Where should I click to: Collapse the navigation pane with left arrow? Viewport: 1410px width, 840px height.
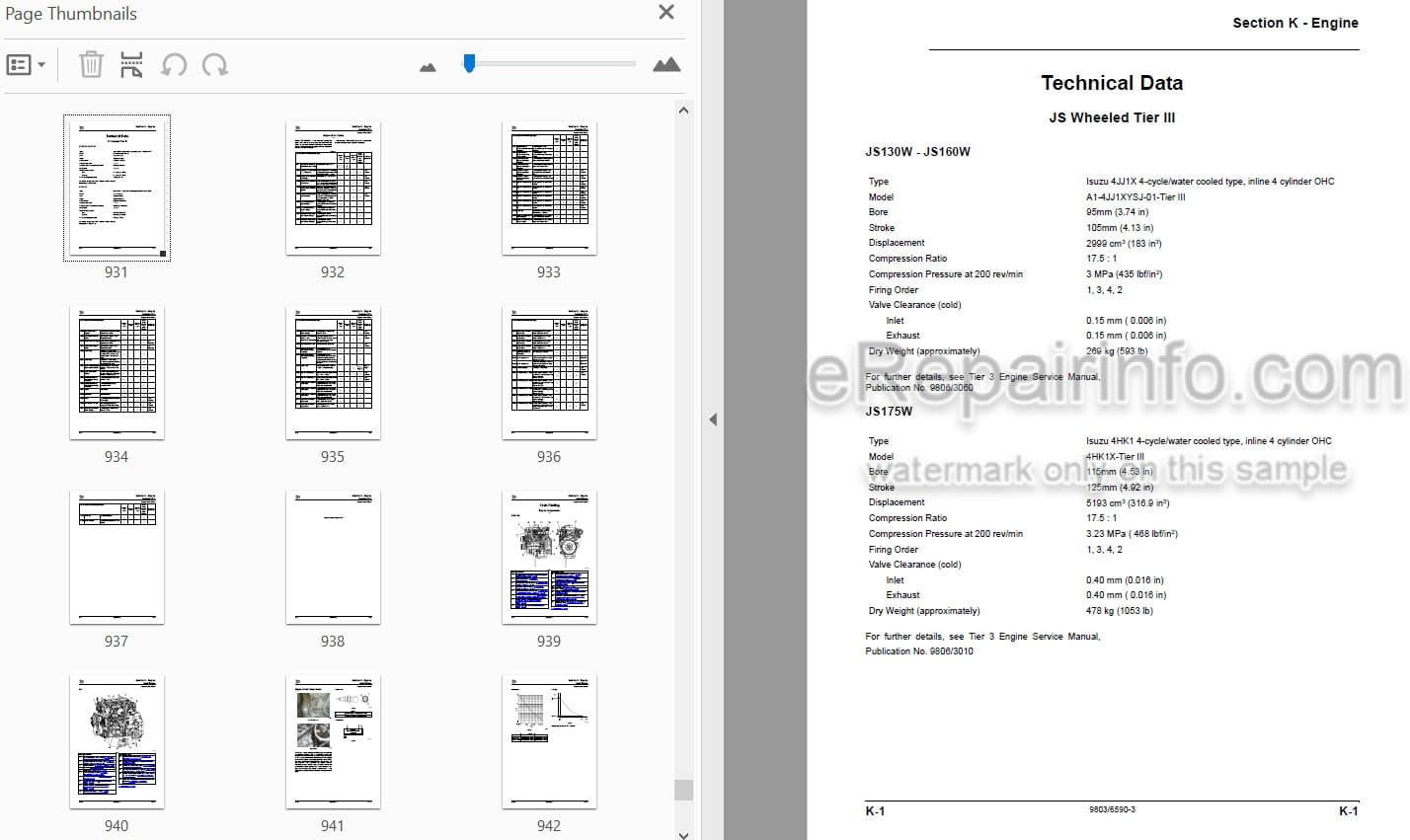[x=713, y=420]
